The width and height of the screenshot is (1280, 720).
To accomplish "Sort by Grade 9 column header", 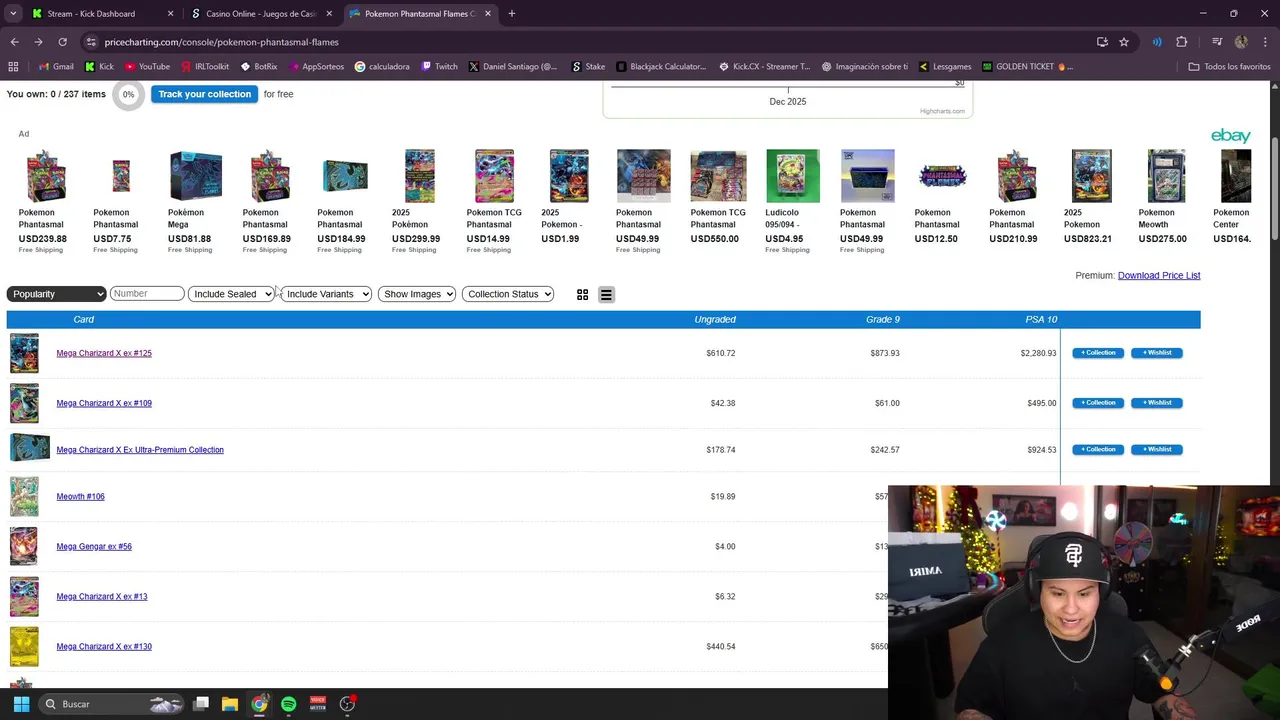I will (883, 320).
